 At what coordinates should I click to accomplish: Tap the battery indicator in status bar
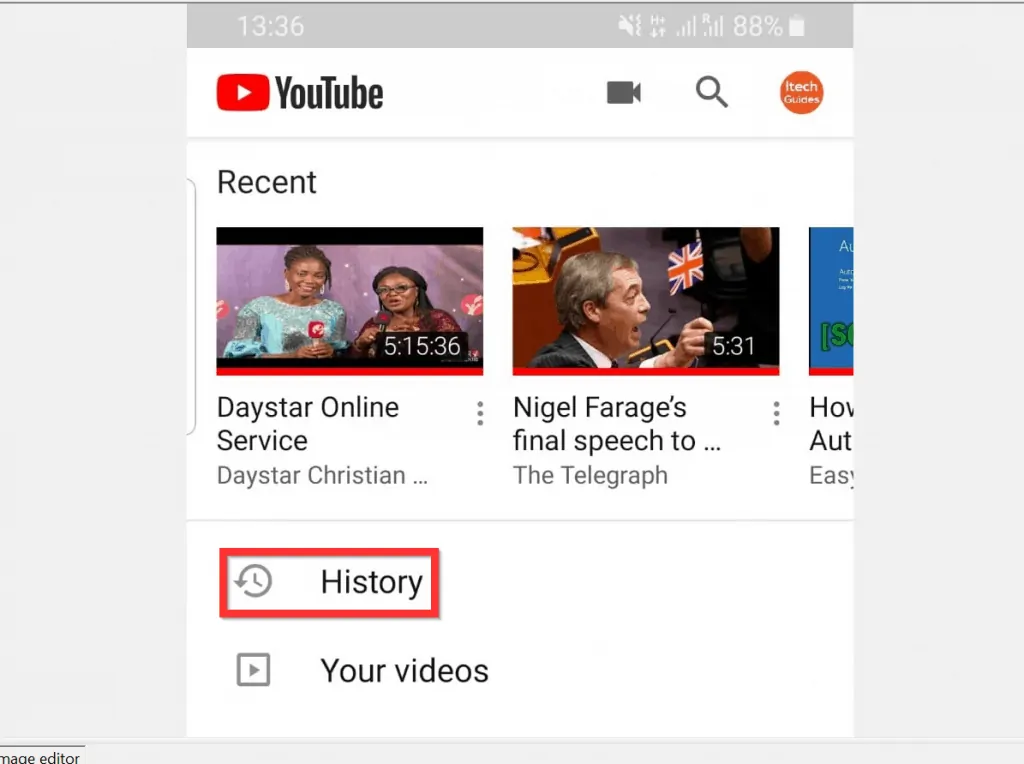[x=797, y=27]
